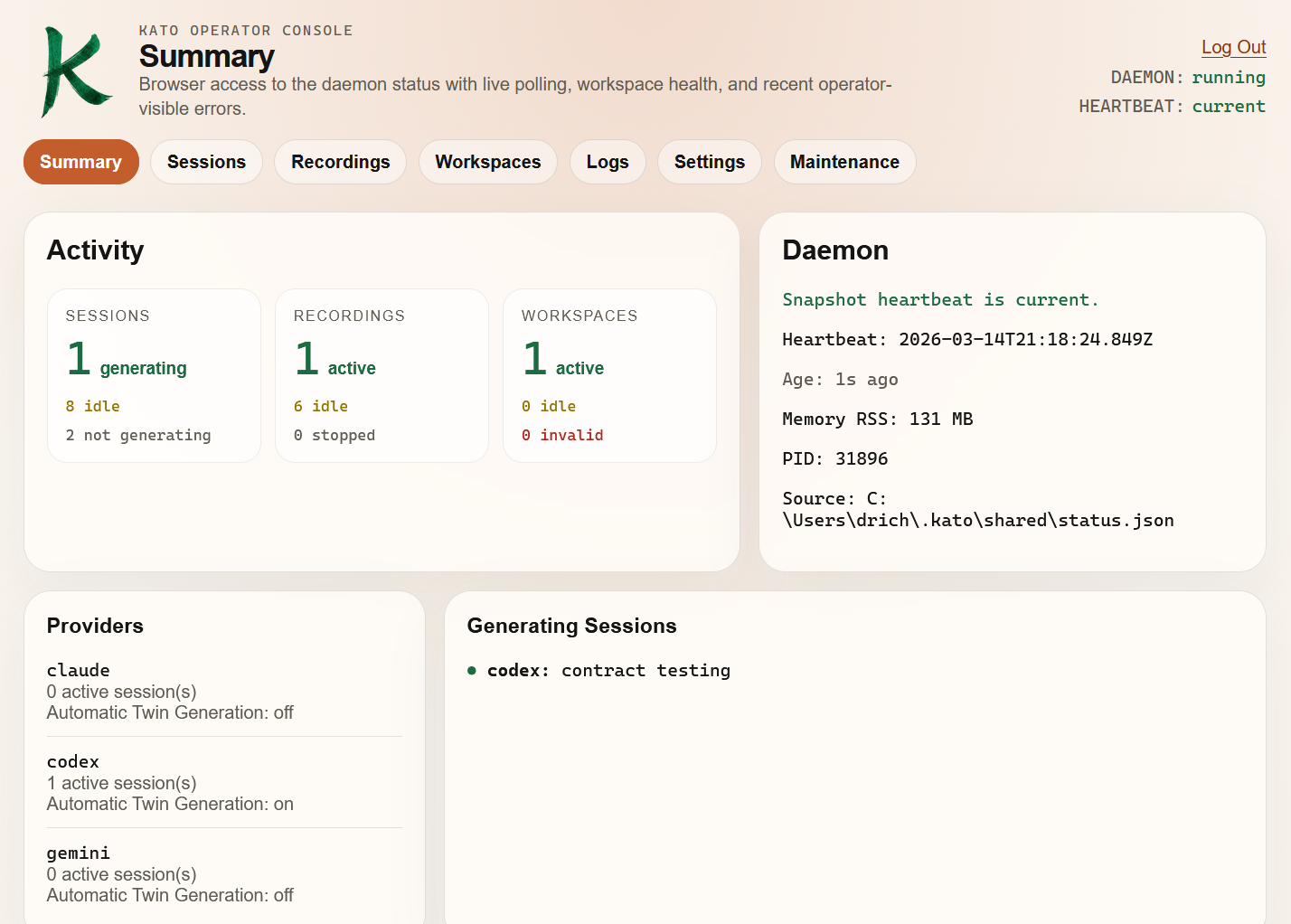
Task: Switch to the Recordings tab
Action: [340, 162]
